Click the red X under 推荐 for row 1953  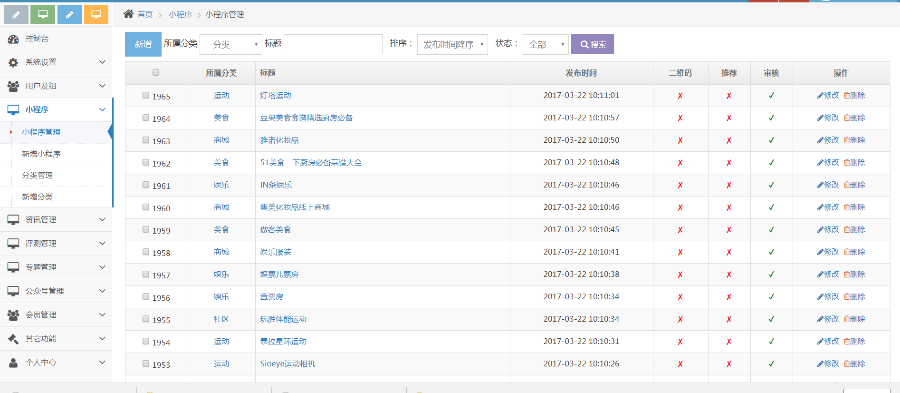click(729, 364)
